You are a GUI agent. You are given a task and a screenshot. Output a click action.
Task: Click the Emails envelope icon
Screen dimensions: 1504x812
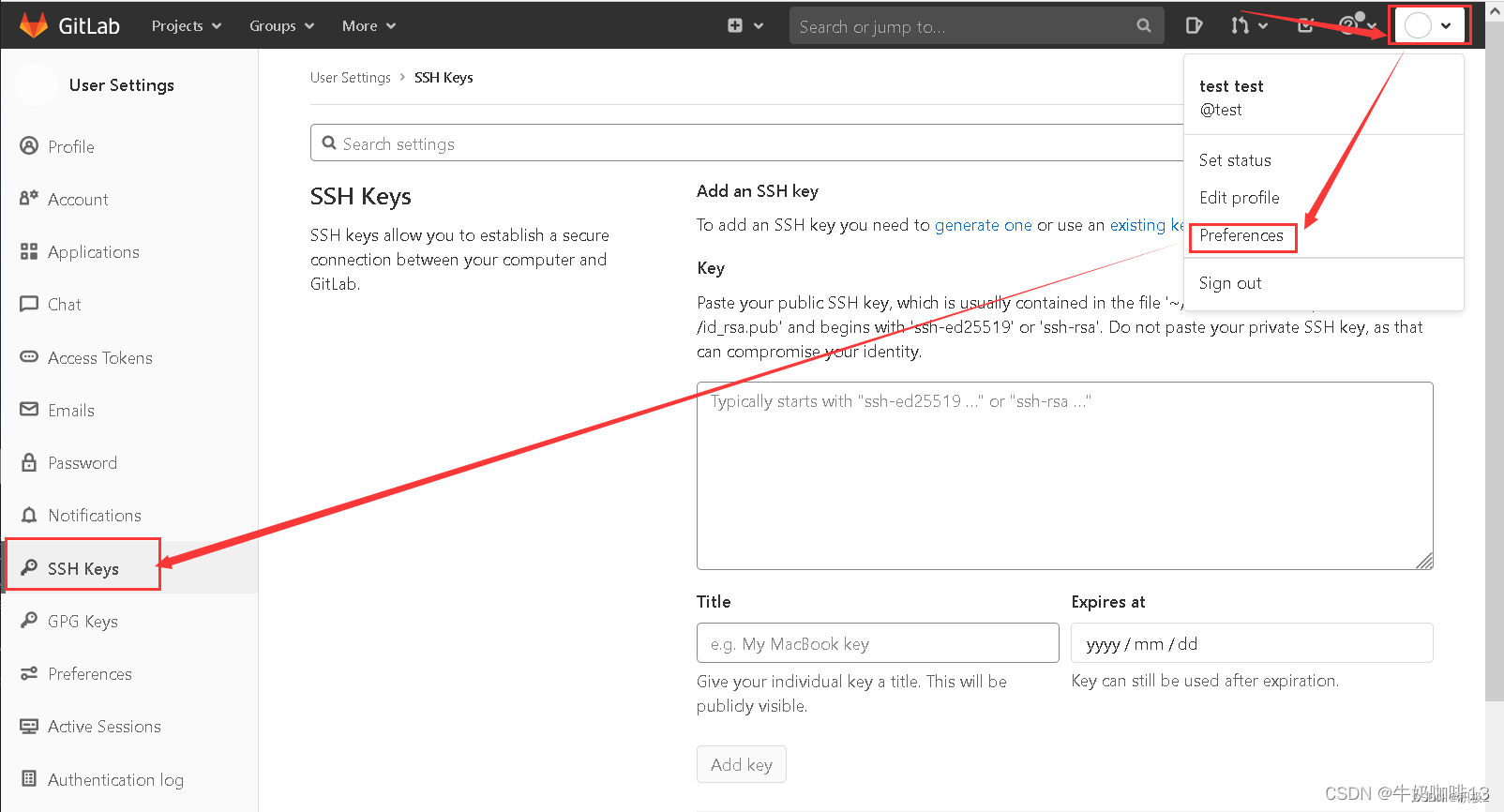tap(29, 409)
